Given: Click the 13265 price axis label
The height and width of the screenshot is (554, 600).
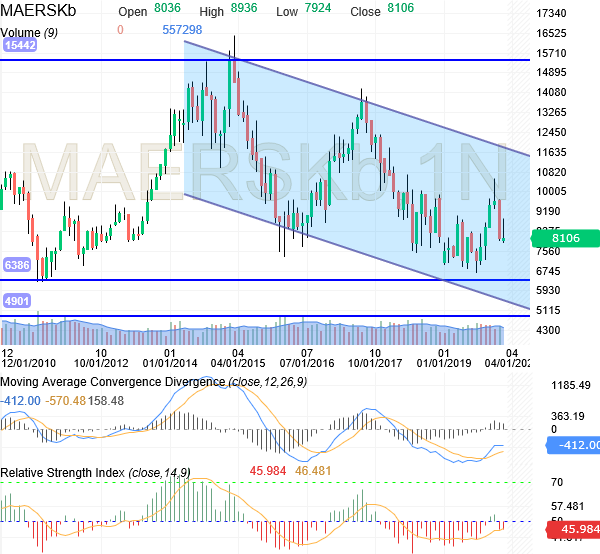Looking at the screenshot, I should point(551,112).
